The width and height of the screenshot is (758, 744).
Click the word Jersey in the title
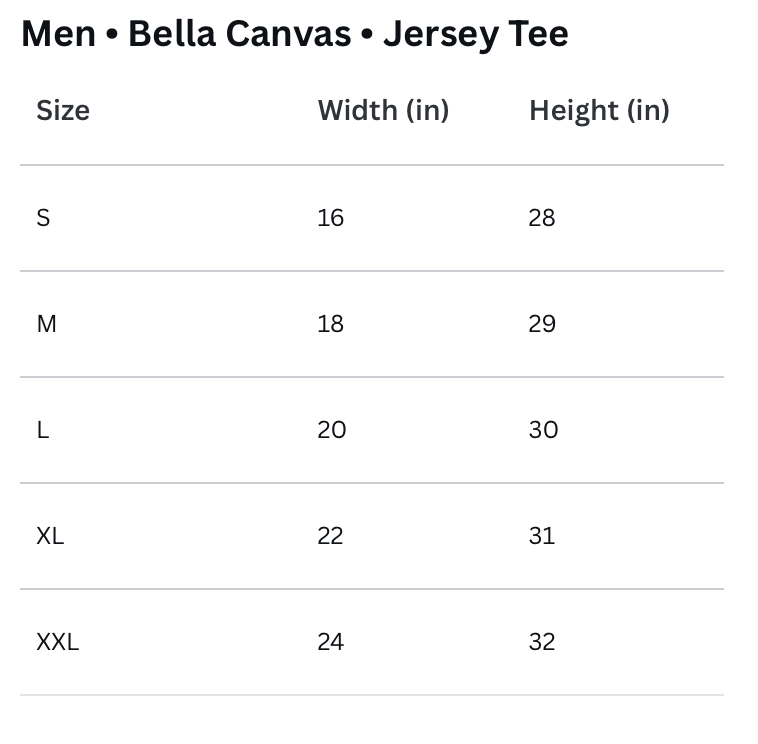coord(440,36)
